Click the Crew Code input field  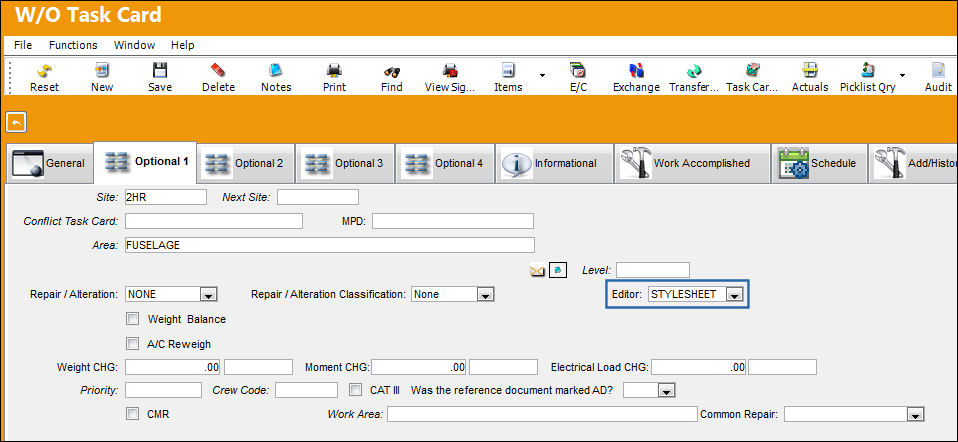(x=306, y=390)
